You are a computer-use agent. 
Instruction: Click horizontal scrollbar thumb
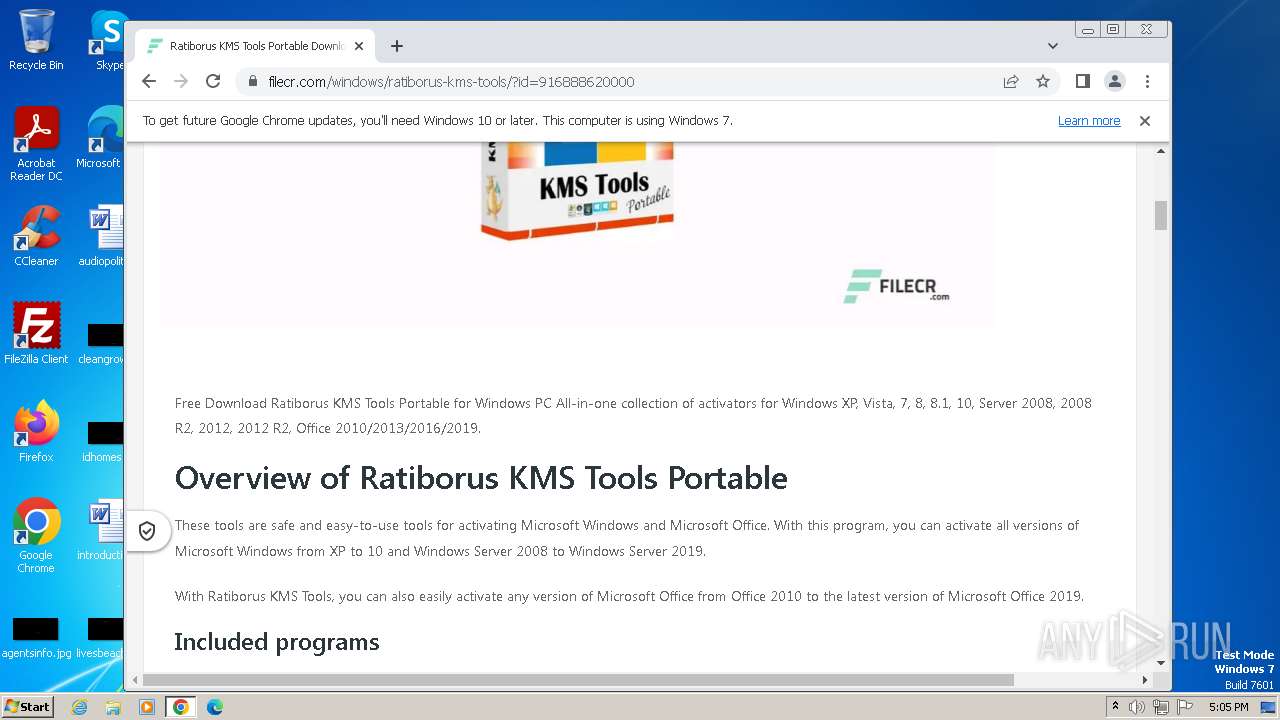[580, 680]
